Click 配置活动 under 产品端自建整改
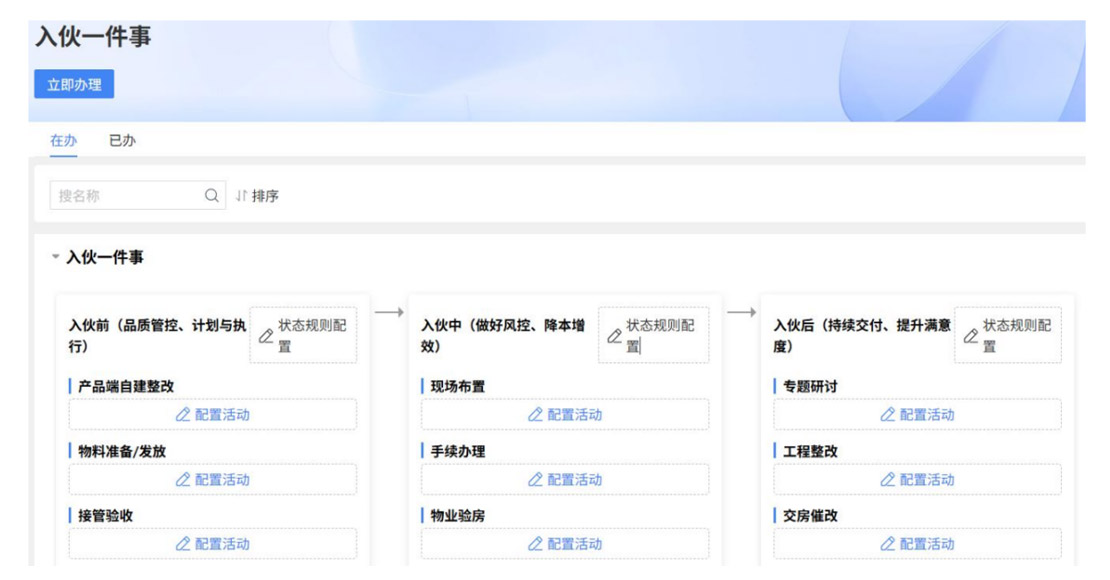This screenshot has height=580, width=1110. click(213, 415)
